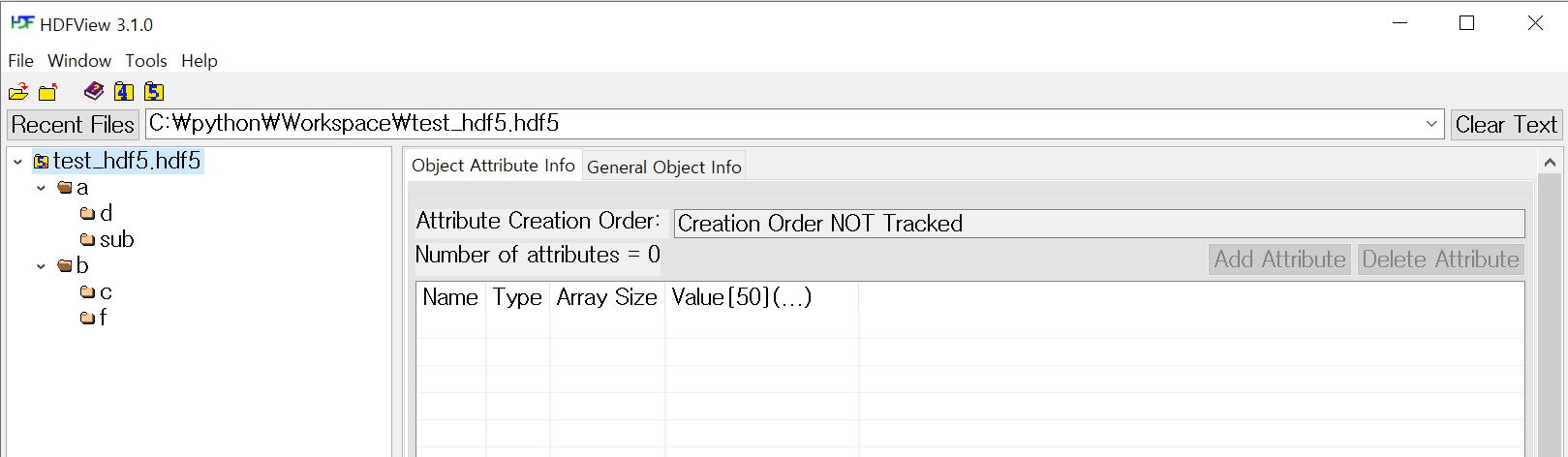The height and width of the screenshot is (457, 1568).
Task: Show the HDF5 library version icon
Action: click(154, 92)
